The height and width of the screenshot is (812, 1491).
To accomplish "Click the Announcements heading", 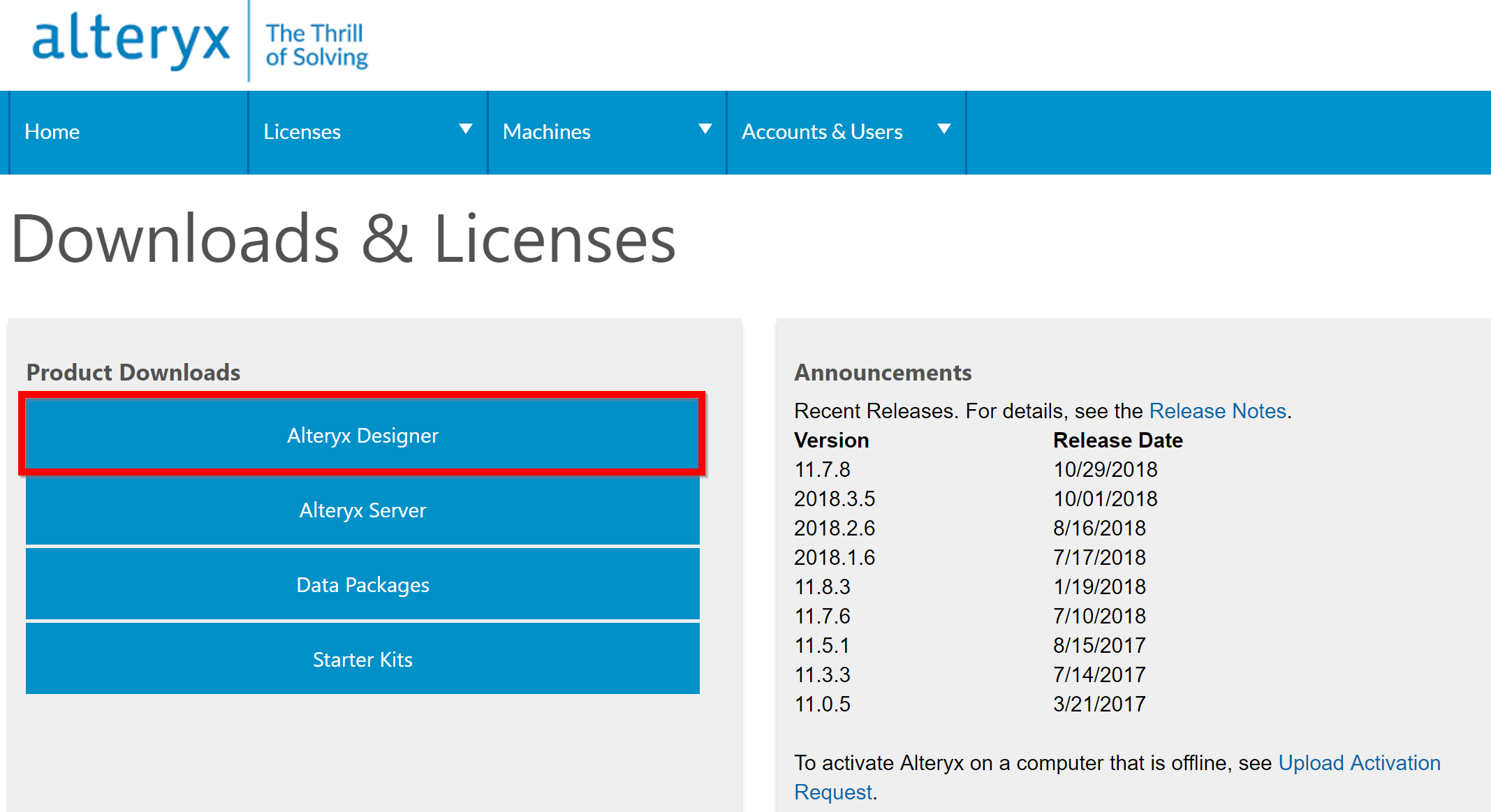I will coord(883,372).
